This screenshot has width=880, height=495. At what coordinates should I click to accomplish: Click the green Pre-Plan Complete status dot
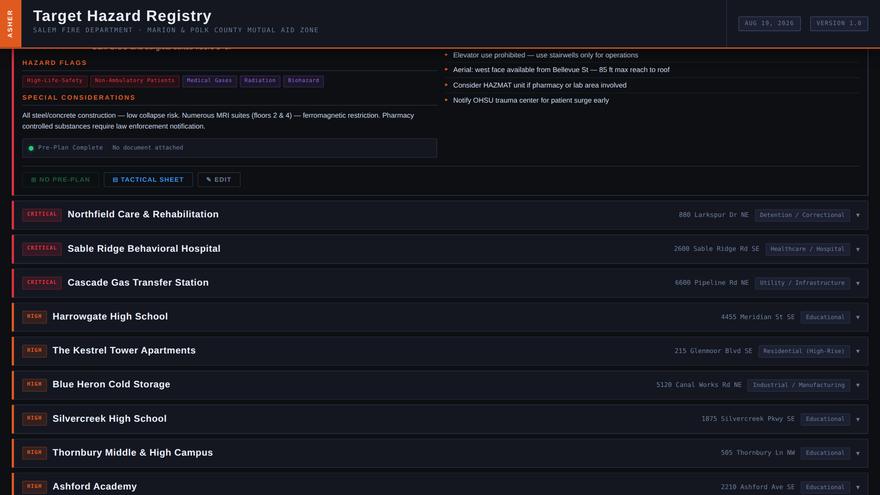(31, 148)
